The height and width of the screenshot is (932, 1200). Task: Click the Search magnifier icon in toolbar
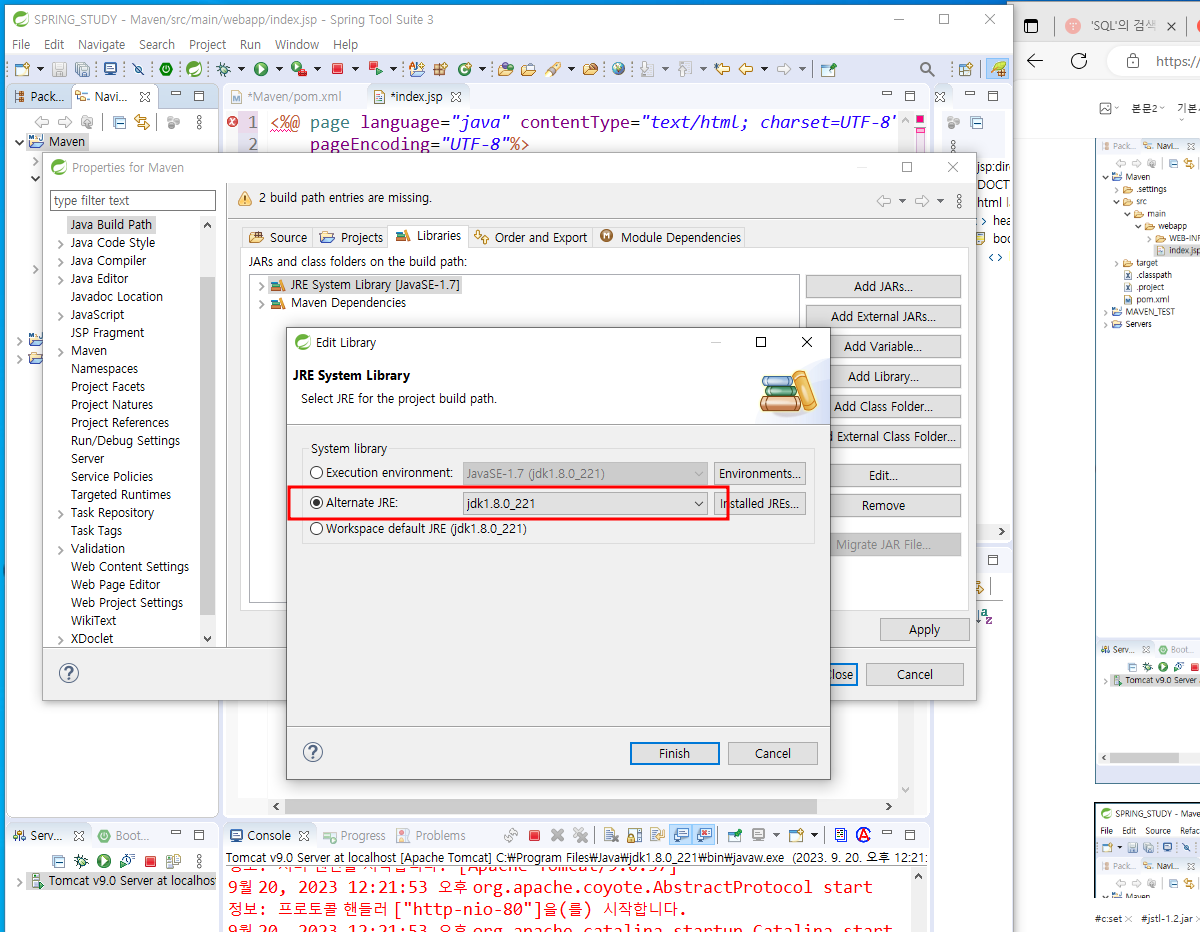(x=927, y=69)
